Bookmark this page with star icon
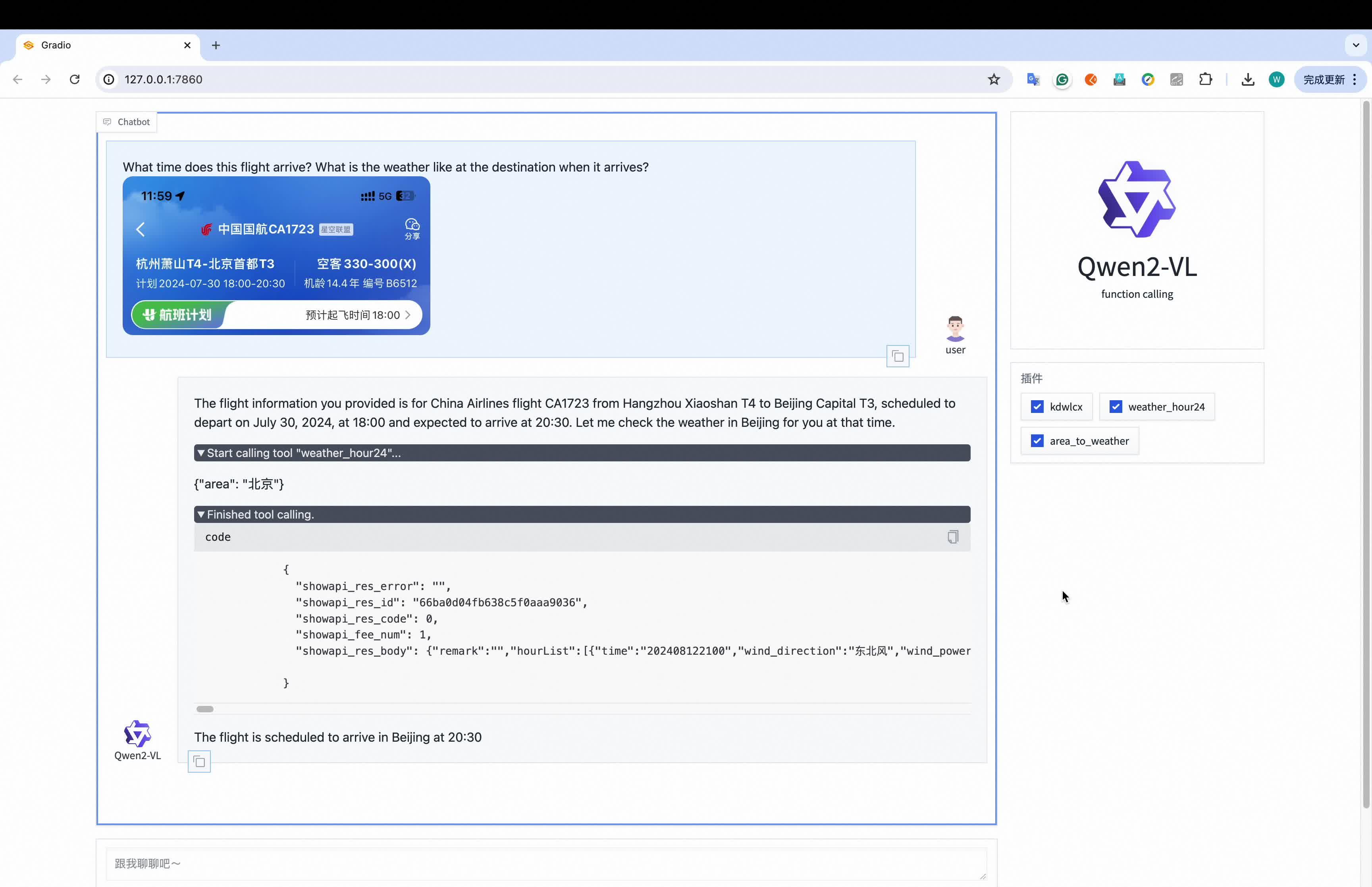The width and height of the screenshot is (1372, 887). coord(994,79)
